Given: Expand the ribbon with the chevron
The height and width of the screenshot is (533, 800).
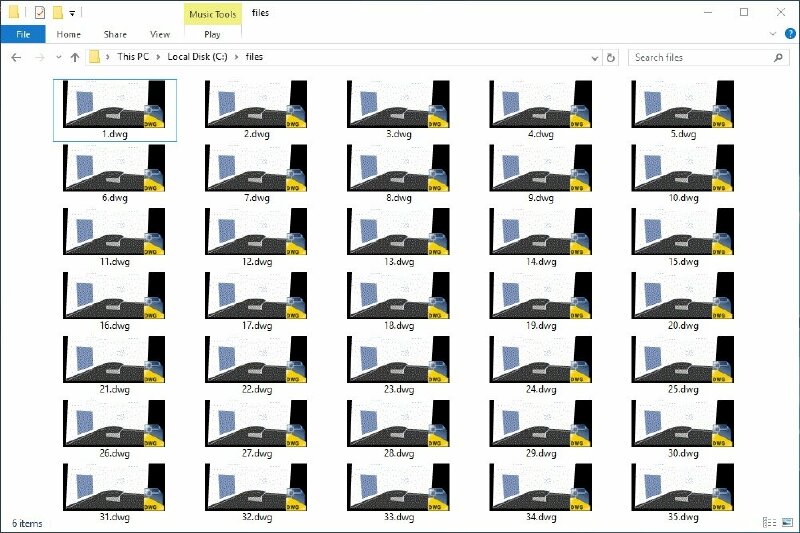Looking at the screenshot, I should [x=772, y=34].
